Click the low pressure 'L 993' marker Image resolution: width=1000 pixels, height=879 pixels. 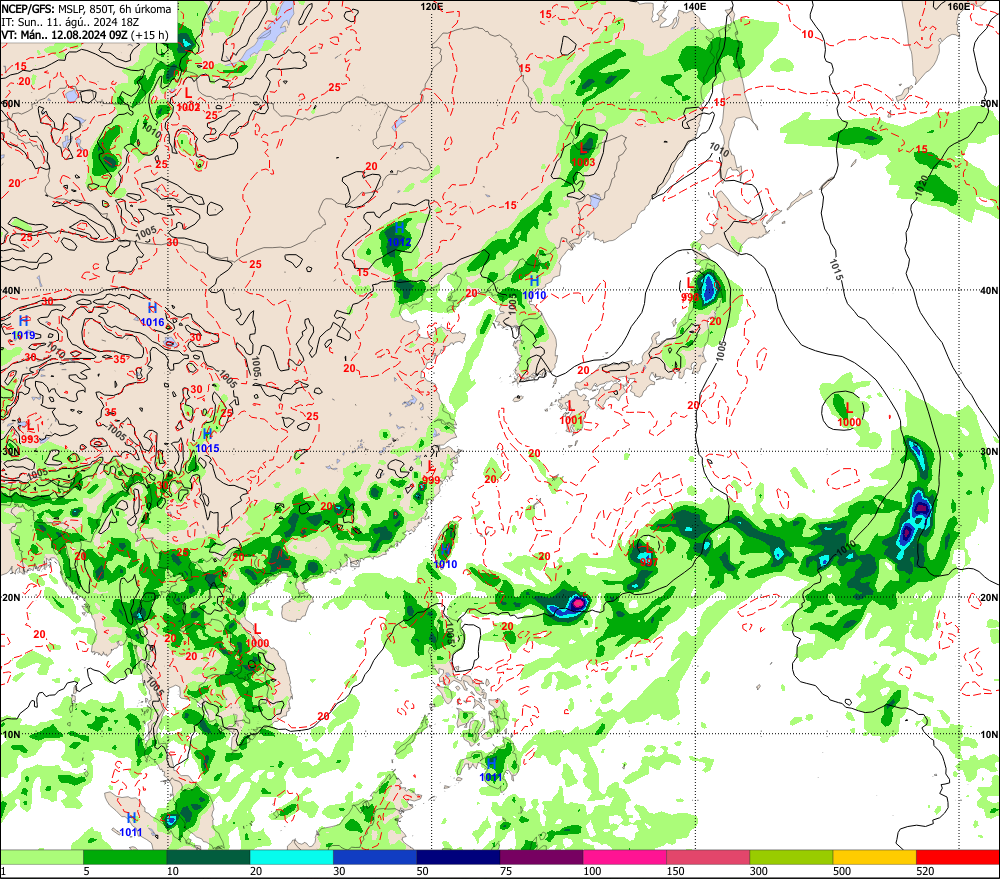point(29,432)
